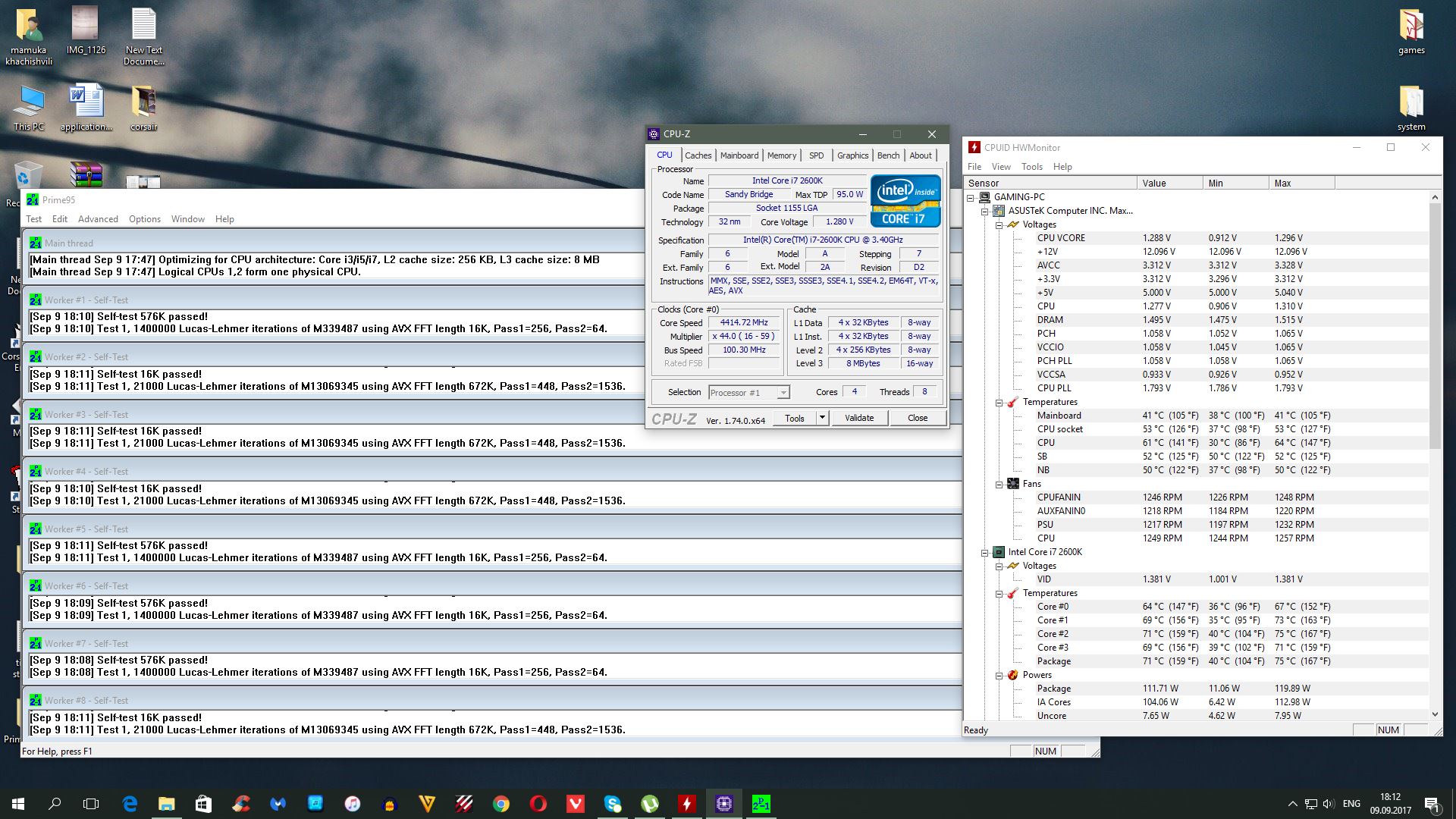
Task: Switch to Caches tab in CPU-Z
Action: click(x=698, y=155)
